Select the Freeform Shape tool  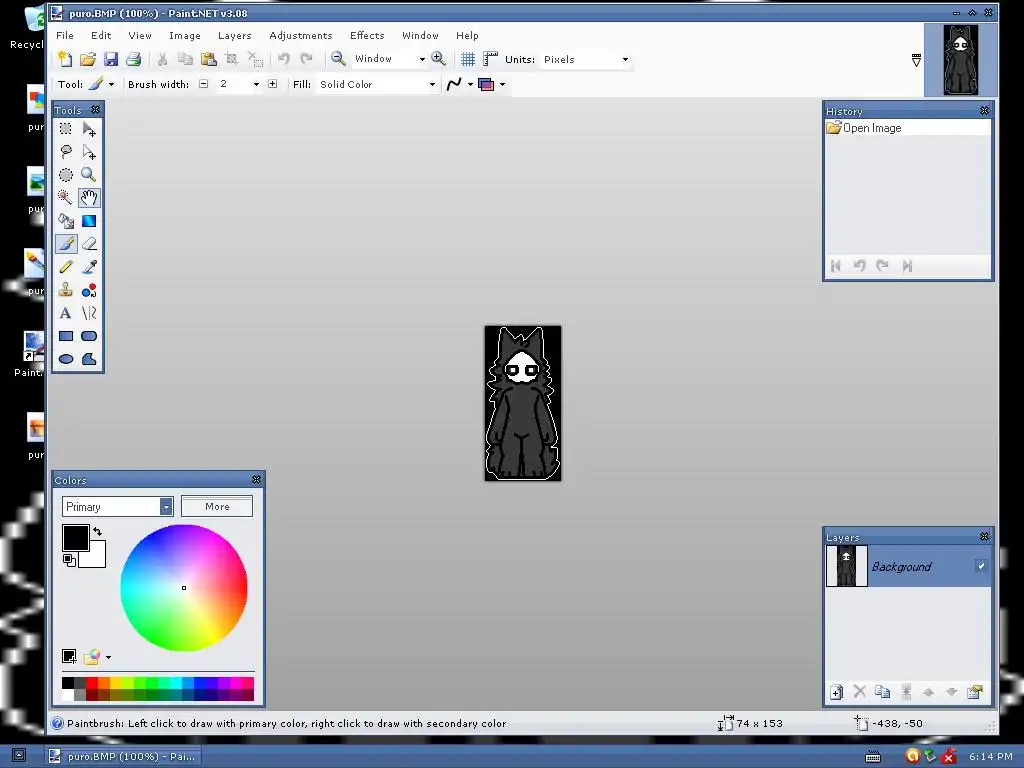(x=89, y=359)
